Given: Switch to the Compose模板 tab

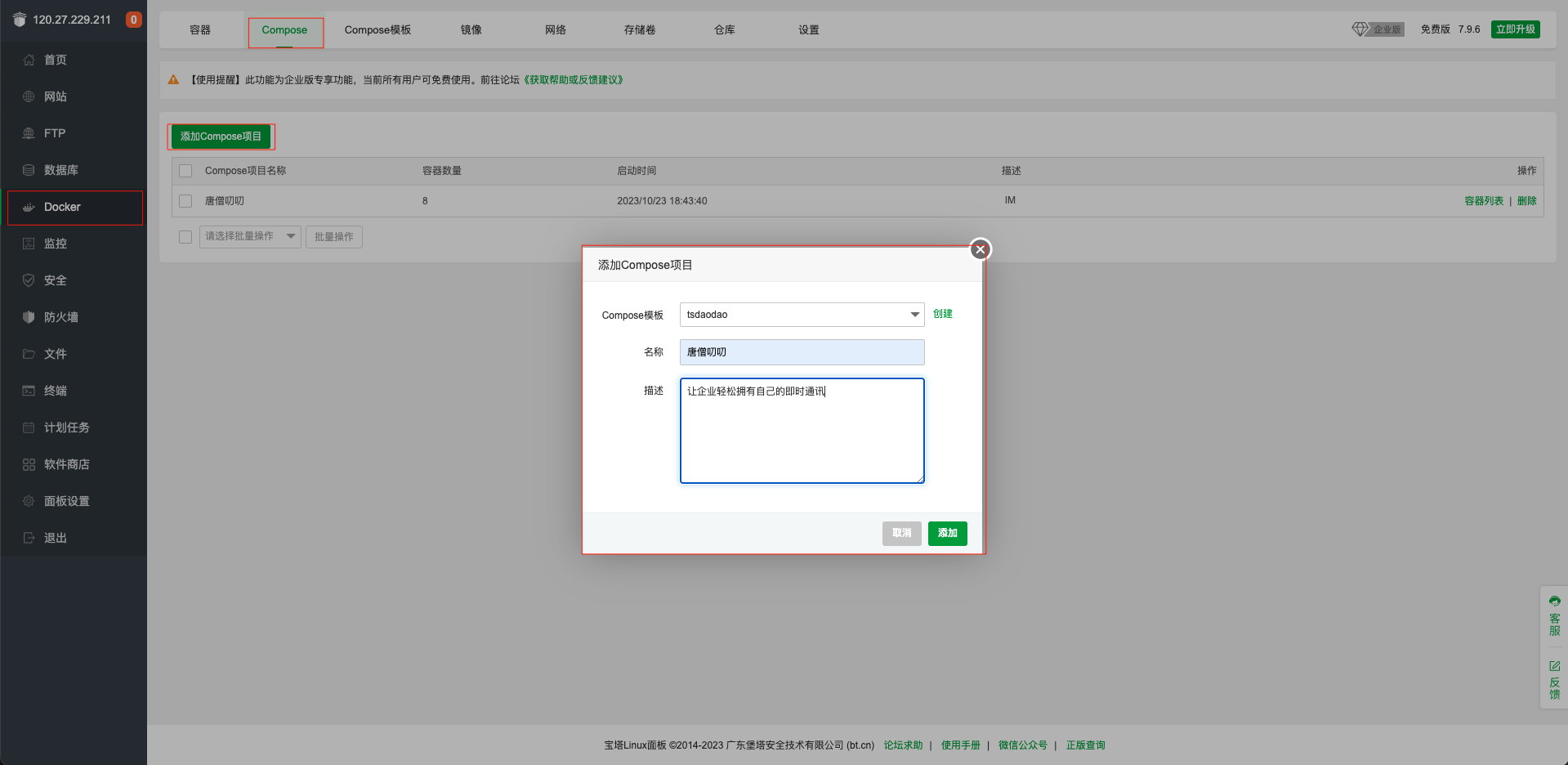Looking at the screenshot, I should pos(377,30).
